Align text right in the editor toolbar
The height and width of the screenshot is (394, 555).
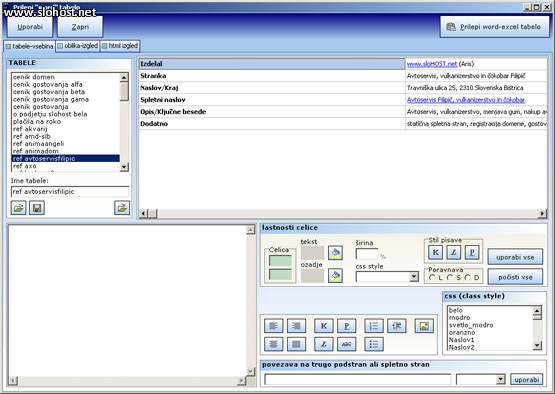point(297,326)
